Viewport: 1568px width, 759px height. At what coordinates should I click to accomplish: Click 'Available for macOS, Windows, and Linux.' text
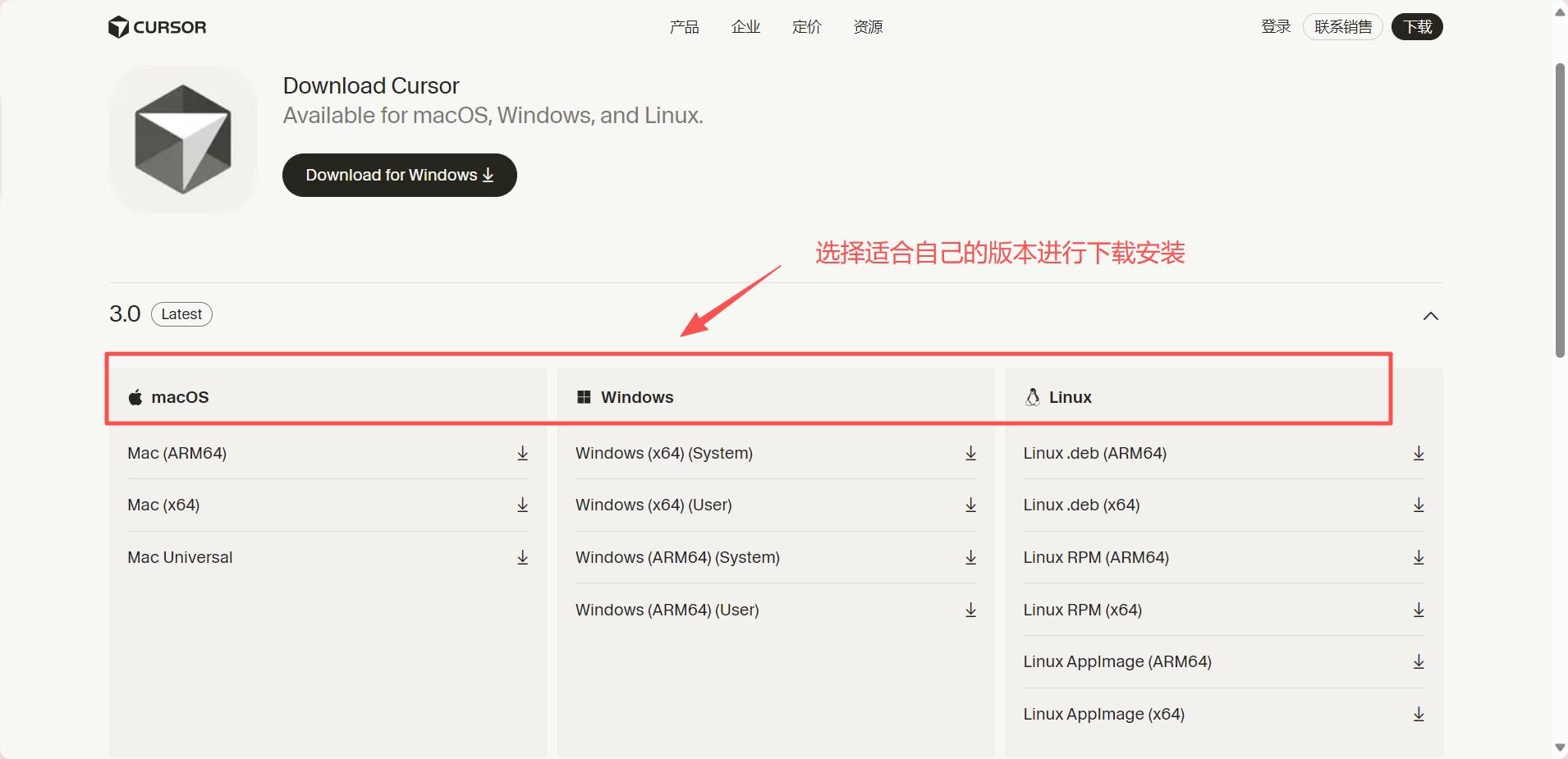tap(493, 116)
